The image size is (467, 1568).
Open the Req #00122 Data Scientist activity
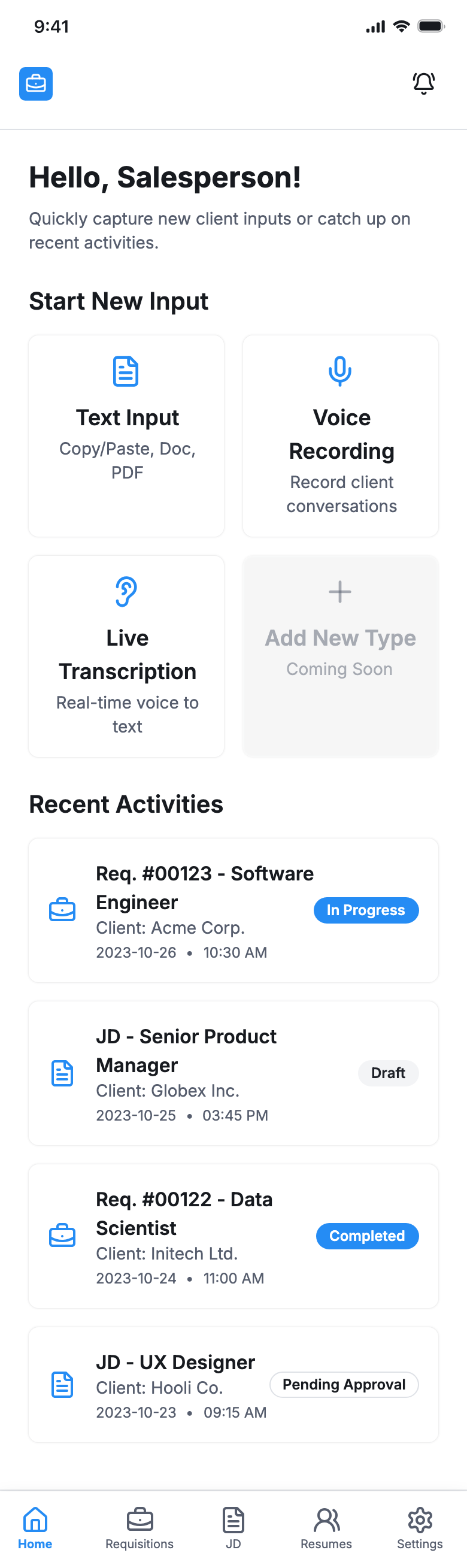(x=233, y=1236)
